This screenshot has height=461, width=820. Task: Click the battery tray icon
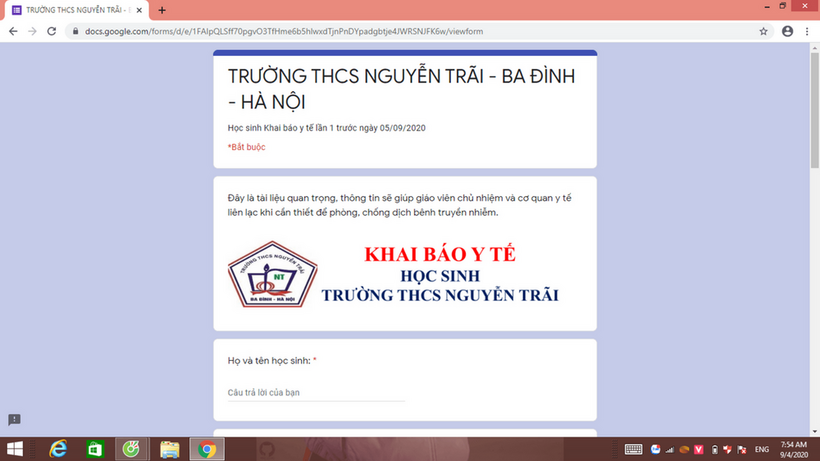click(x=715, y=450)
